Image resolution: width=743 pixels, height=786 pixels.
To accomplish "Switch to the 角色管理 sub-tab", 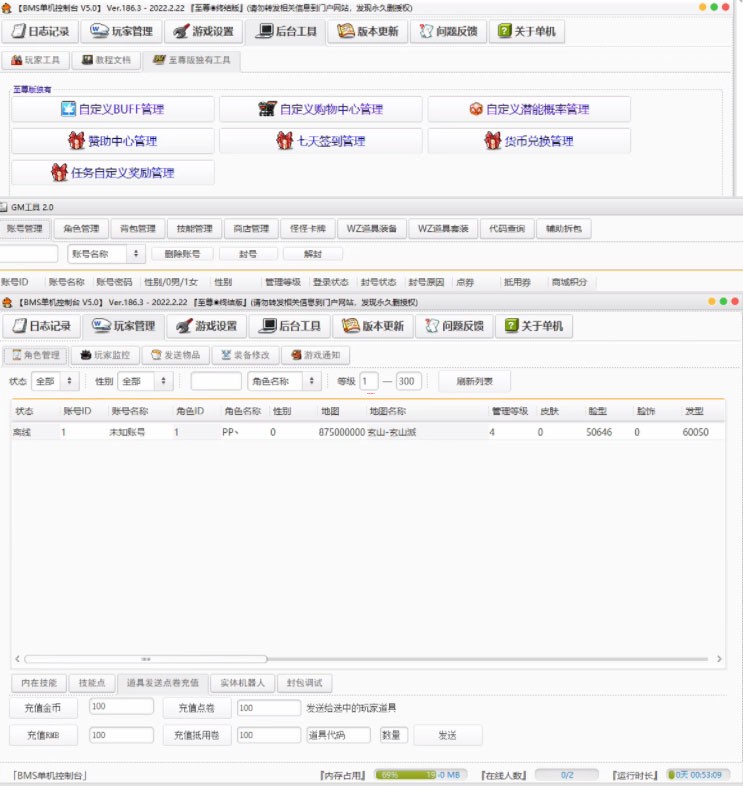I will click(36, 355).
